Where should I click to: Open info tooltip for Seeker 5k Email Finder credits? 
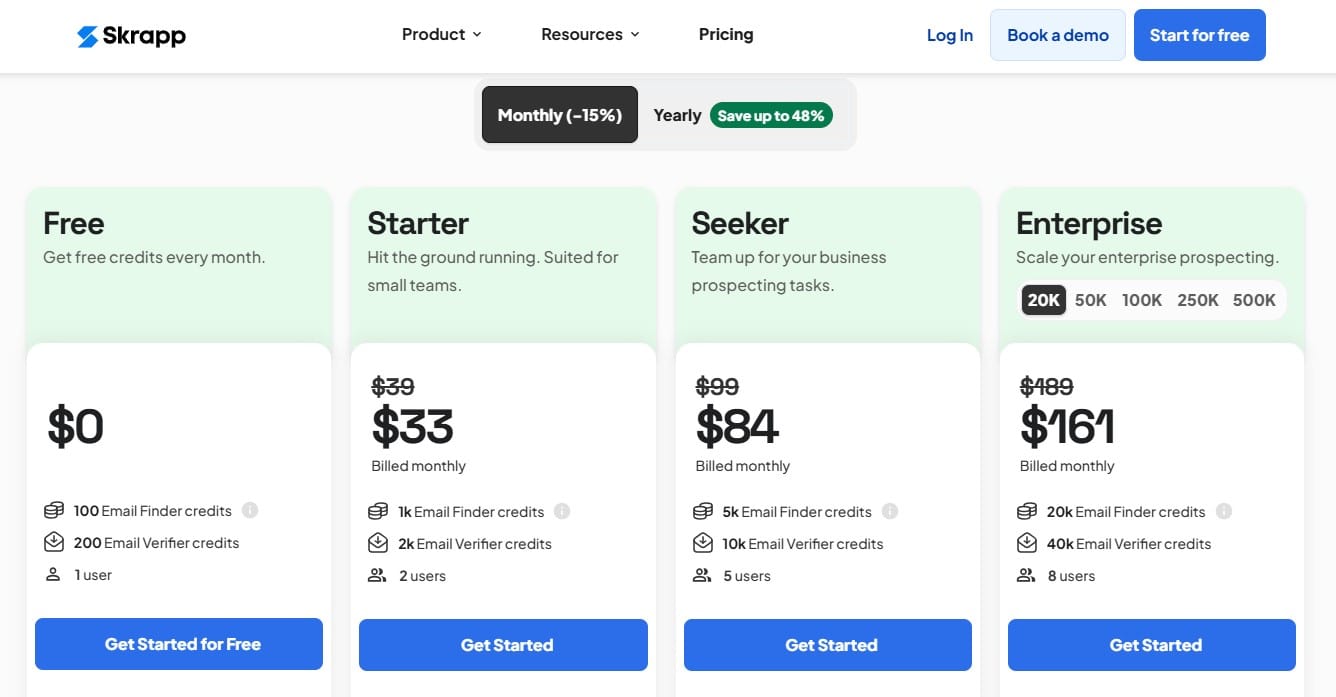coord(890,511)
